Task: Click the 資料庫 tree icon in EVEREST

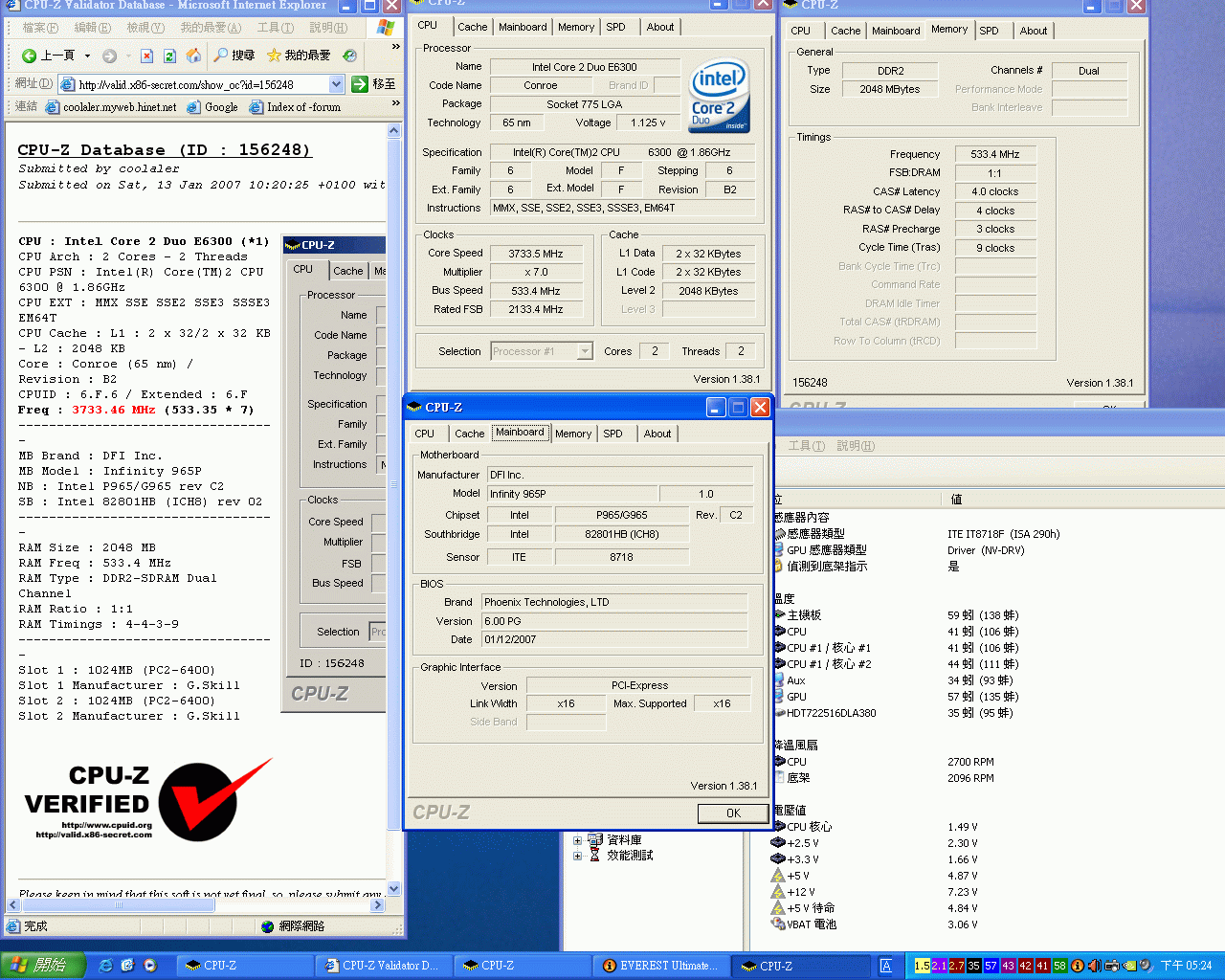Action: [594, 839]
